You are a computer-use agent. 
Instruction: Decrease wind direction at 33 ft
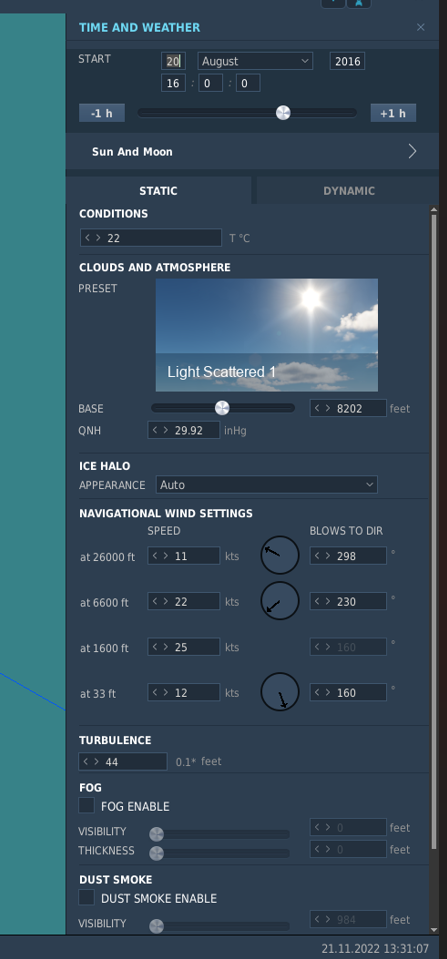(x=317, y=692)
